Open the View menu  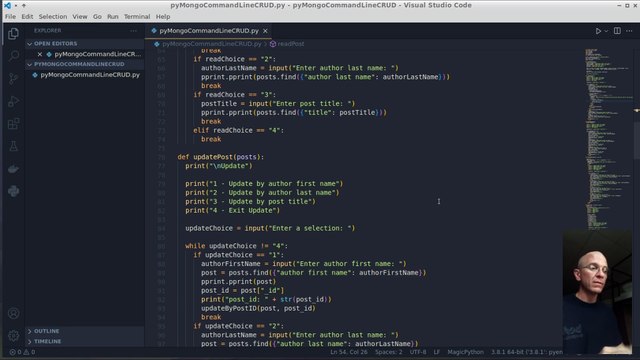click(x=80, y=17)
